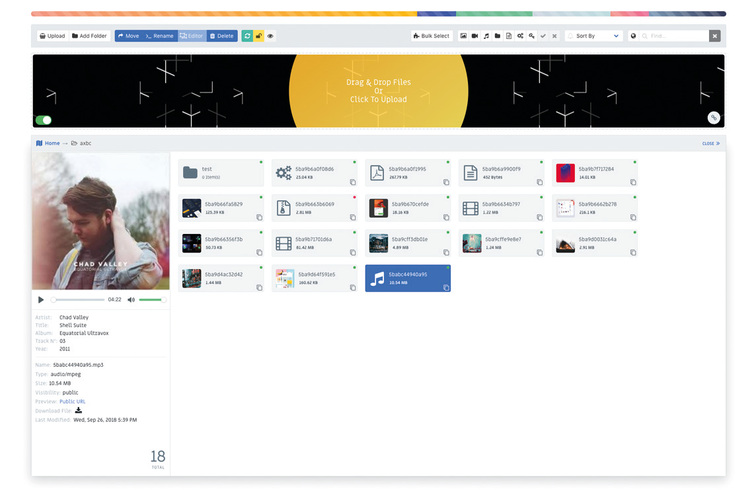This screenshot has height=501, width=756.
Task: Adjust the green volume slider
Action: tap(152, 300)
